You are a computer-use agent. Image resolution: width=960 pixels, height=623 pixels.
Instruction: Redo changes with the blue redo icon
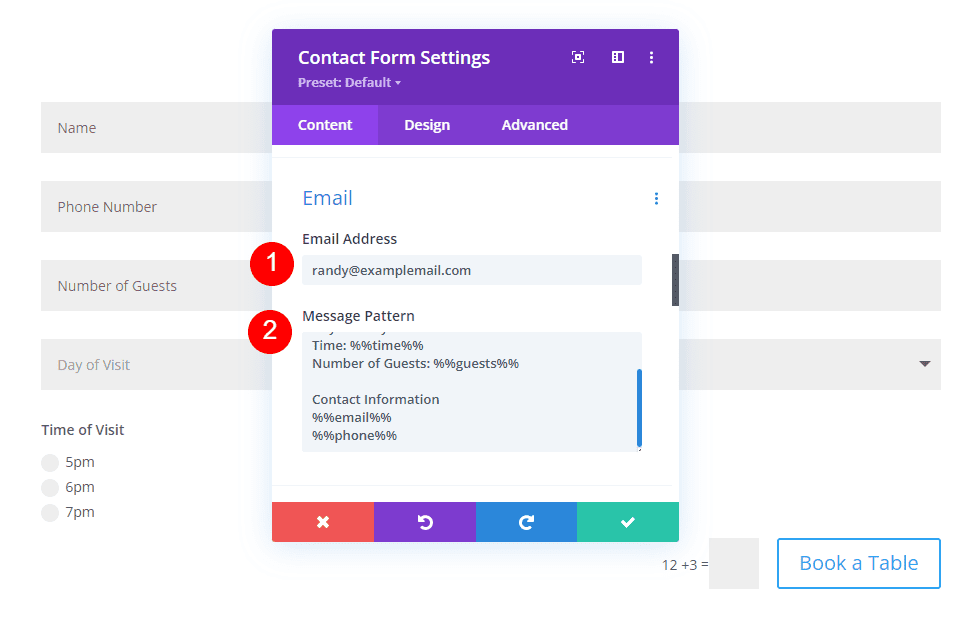(x=526, y=521)
